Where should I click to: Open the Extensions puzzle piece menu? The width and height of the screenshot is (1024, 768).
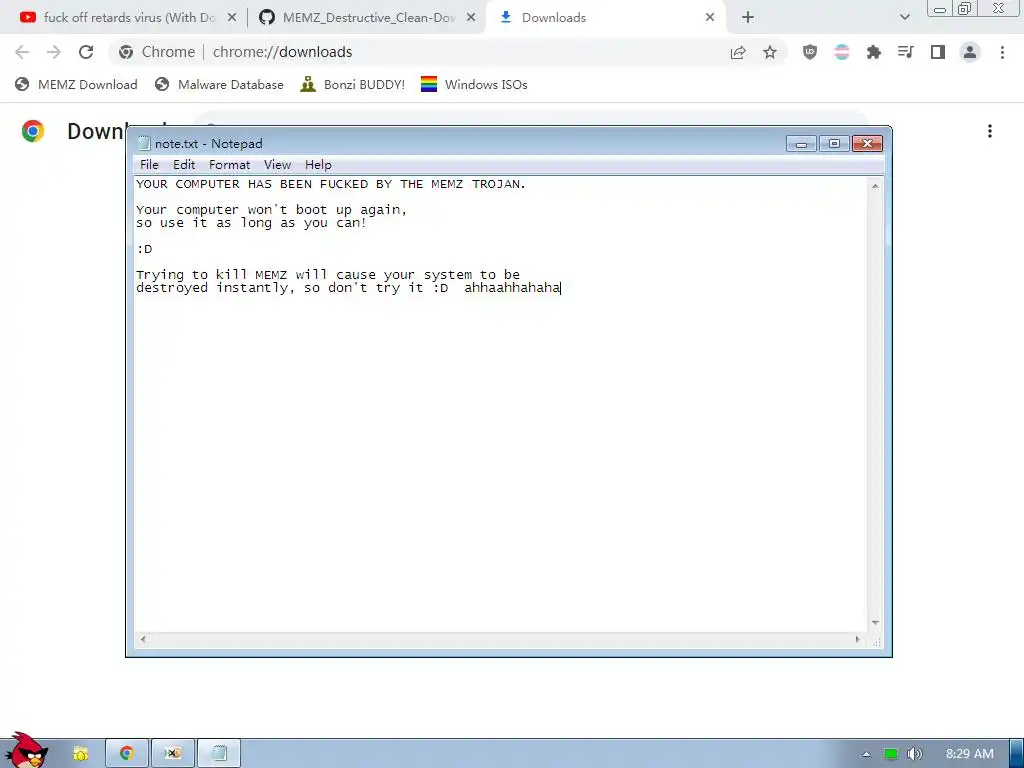coord(874,52)
